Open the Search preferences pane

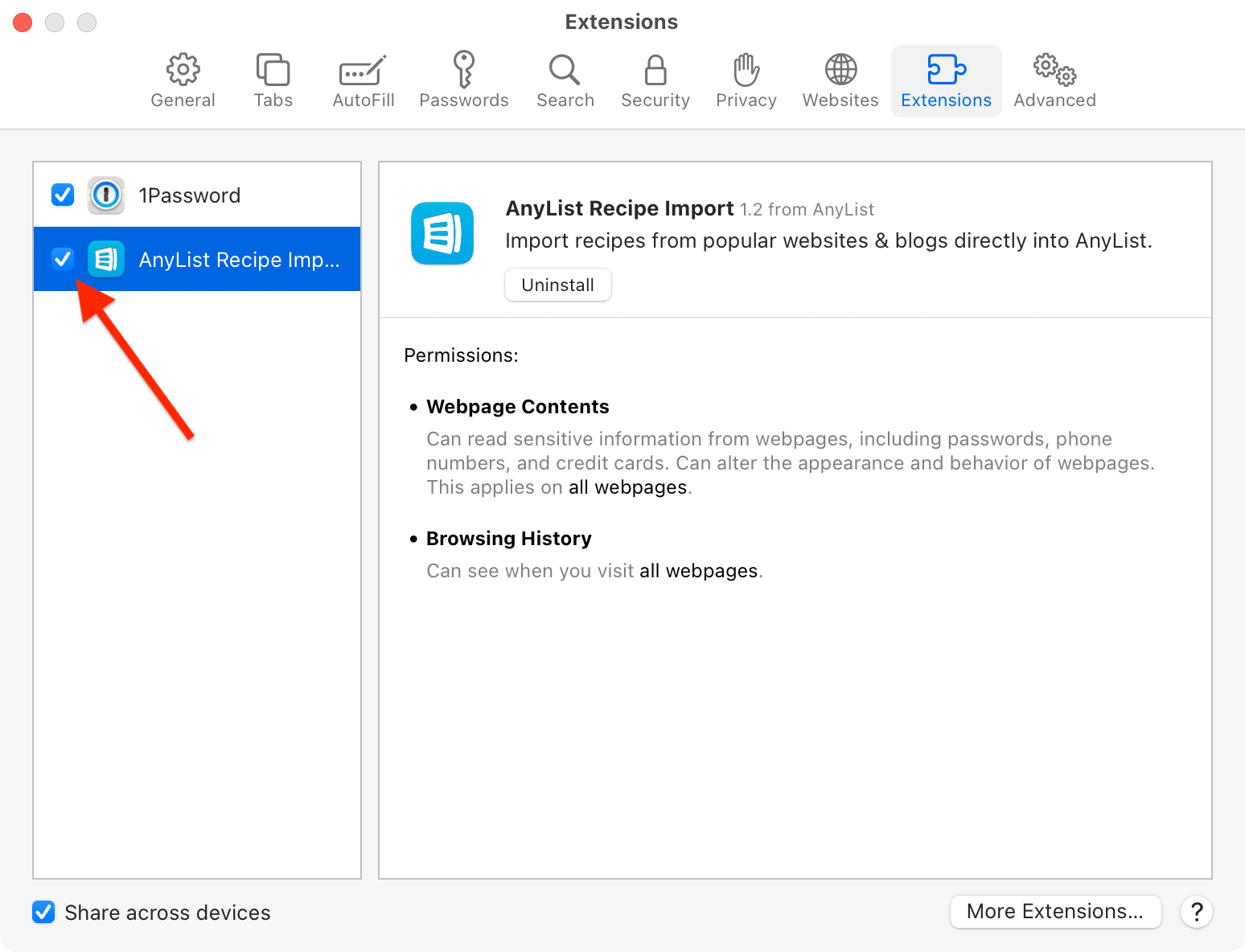coord(565,71)
